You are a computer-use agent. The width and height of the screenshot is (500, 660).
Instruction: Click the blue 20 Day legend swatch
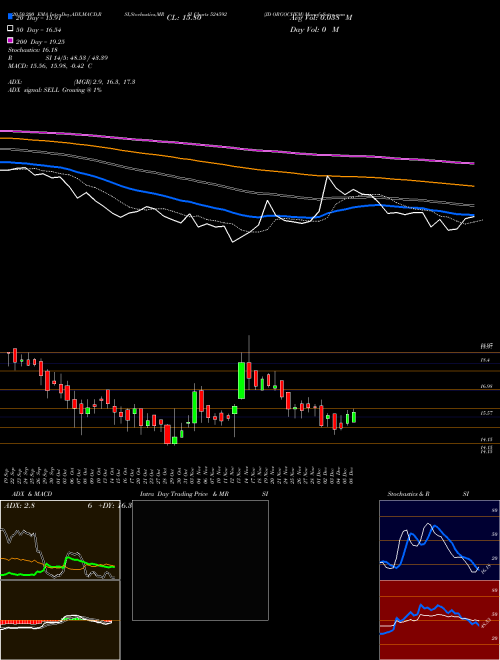(10, 17)
